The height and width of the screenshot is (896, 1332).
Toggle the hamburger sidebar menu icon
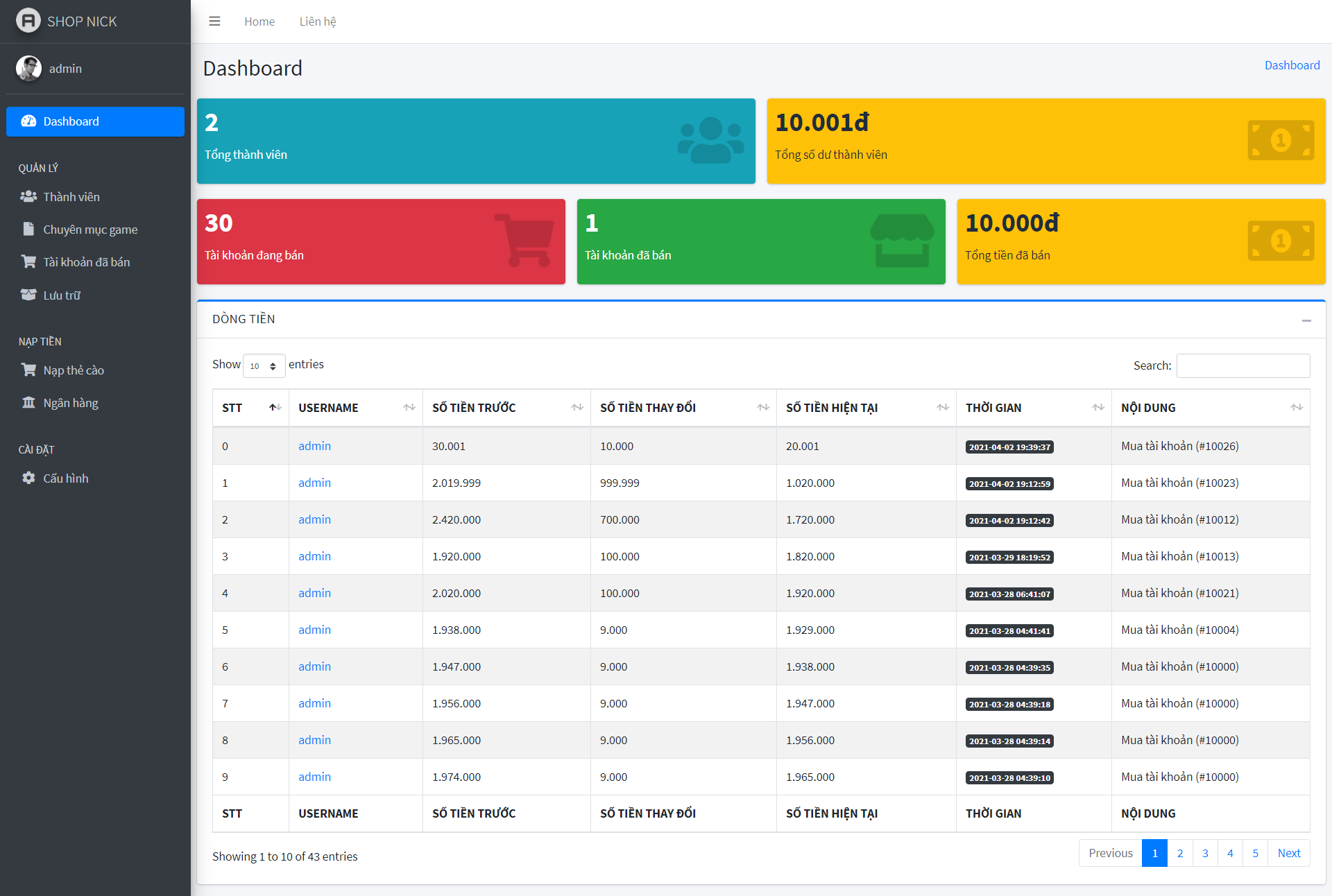(x=214, y=21)
